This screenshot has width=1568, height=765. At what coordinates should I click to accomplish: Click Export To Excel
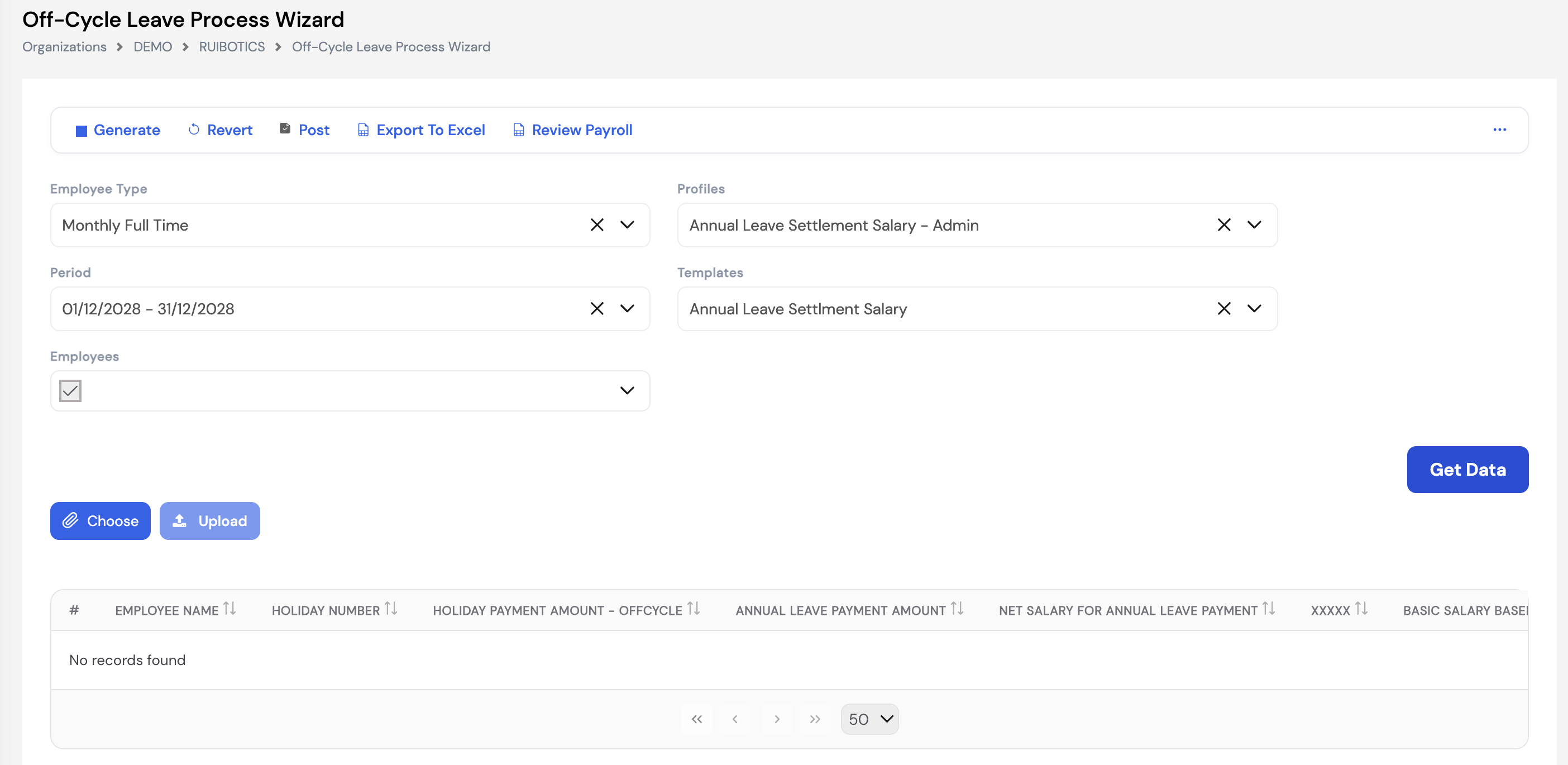[421, 130]
